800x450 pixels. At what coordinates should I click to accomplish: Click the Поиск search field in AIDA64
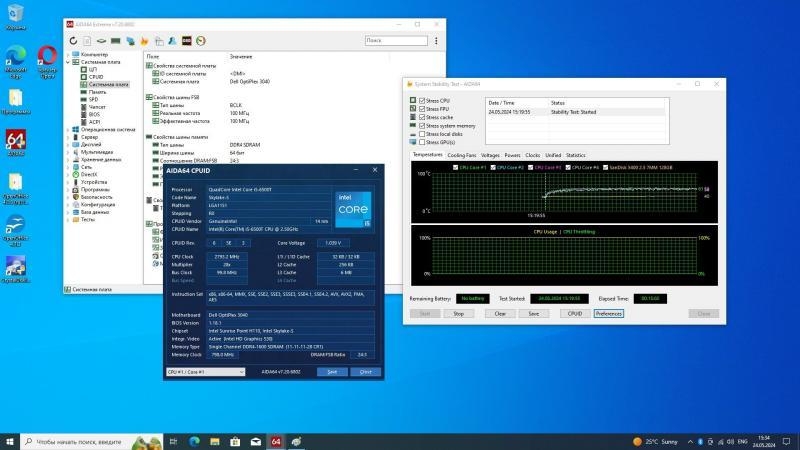(396, 40)
